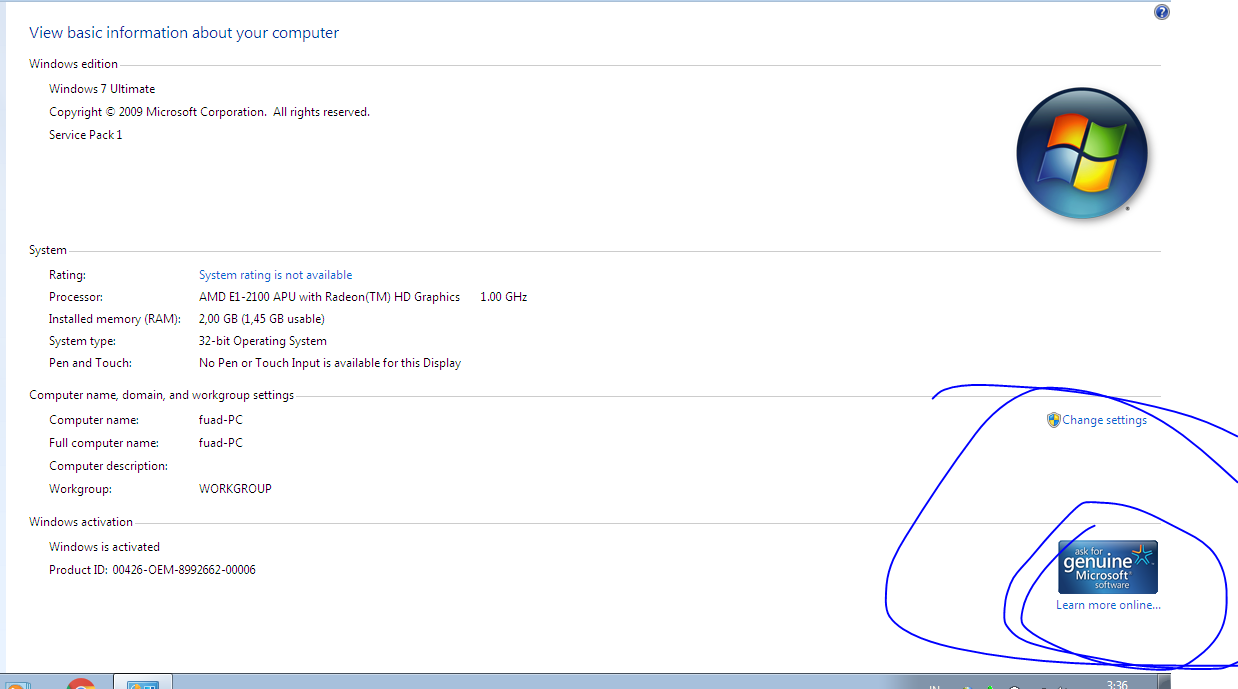
Task: Click the 'View basic information about your computer' heading
Action: point(184,33)
